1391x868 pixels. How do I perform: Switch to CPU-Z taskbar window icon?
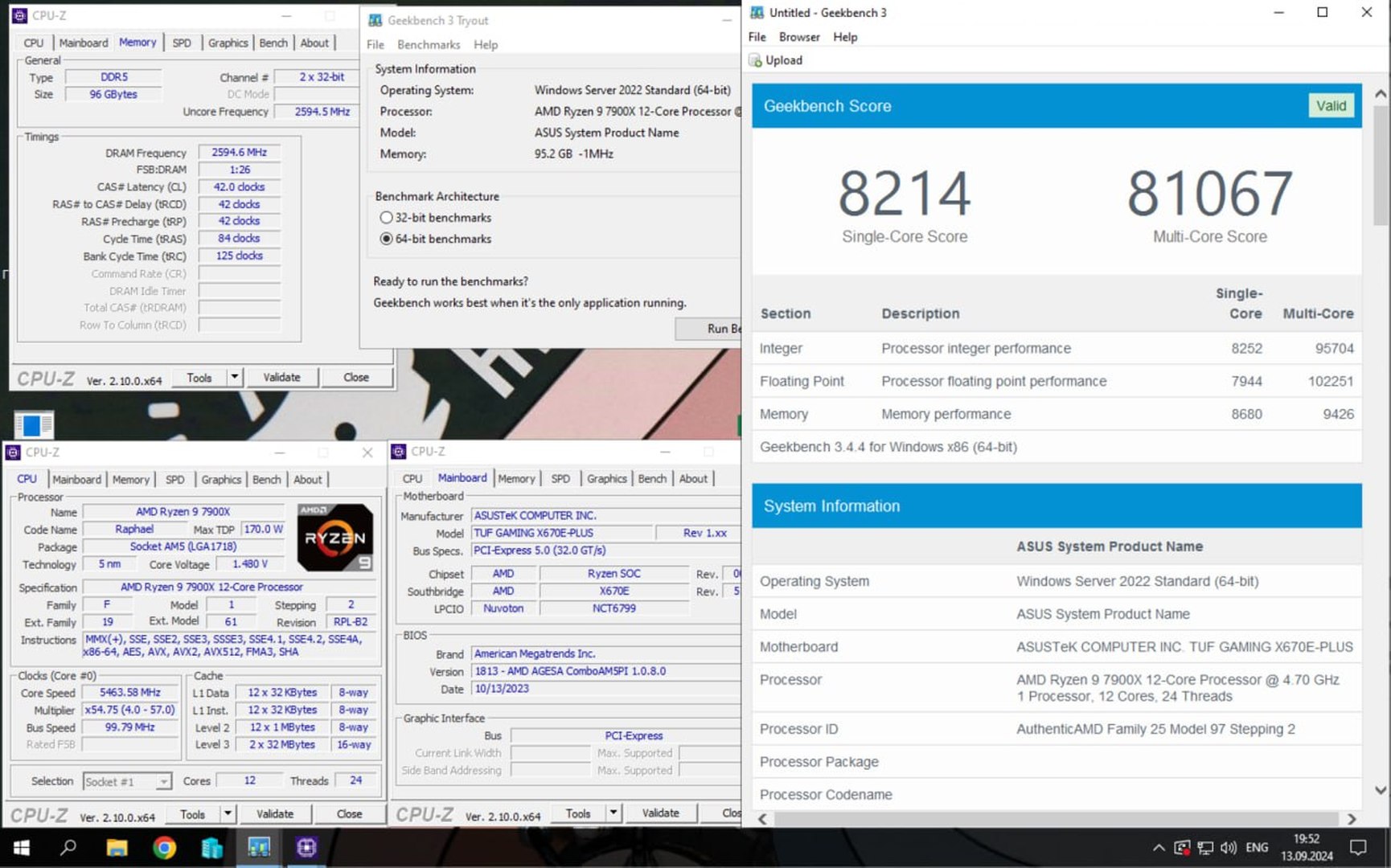tap(306, 847)
